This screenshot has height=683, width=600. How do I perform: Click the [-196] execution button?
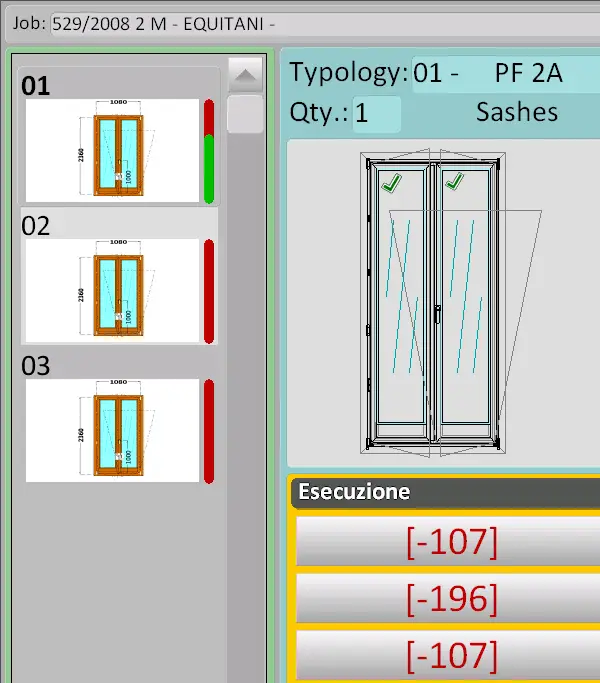click(451, 598)
